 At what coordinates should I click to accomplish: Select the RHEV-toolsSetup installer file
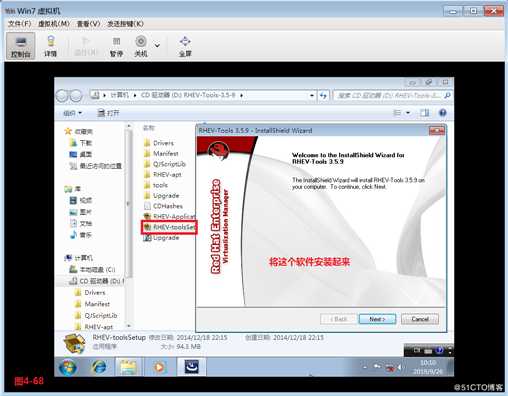tap(169, 227)
